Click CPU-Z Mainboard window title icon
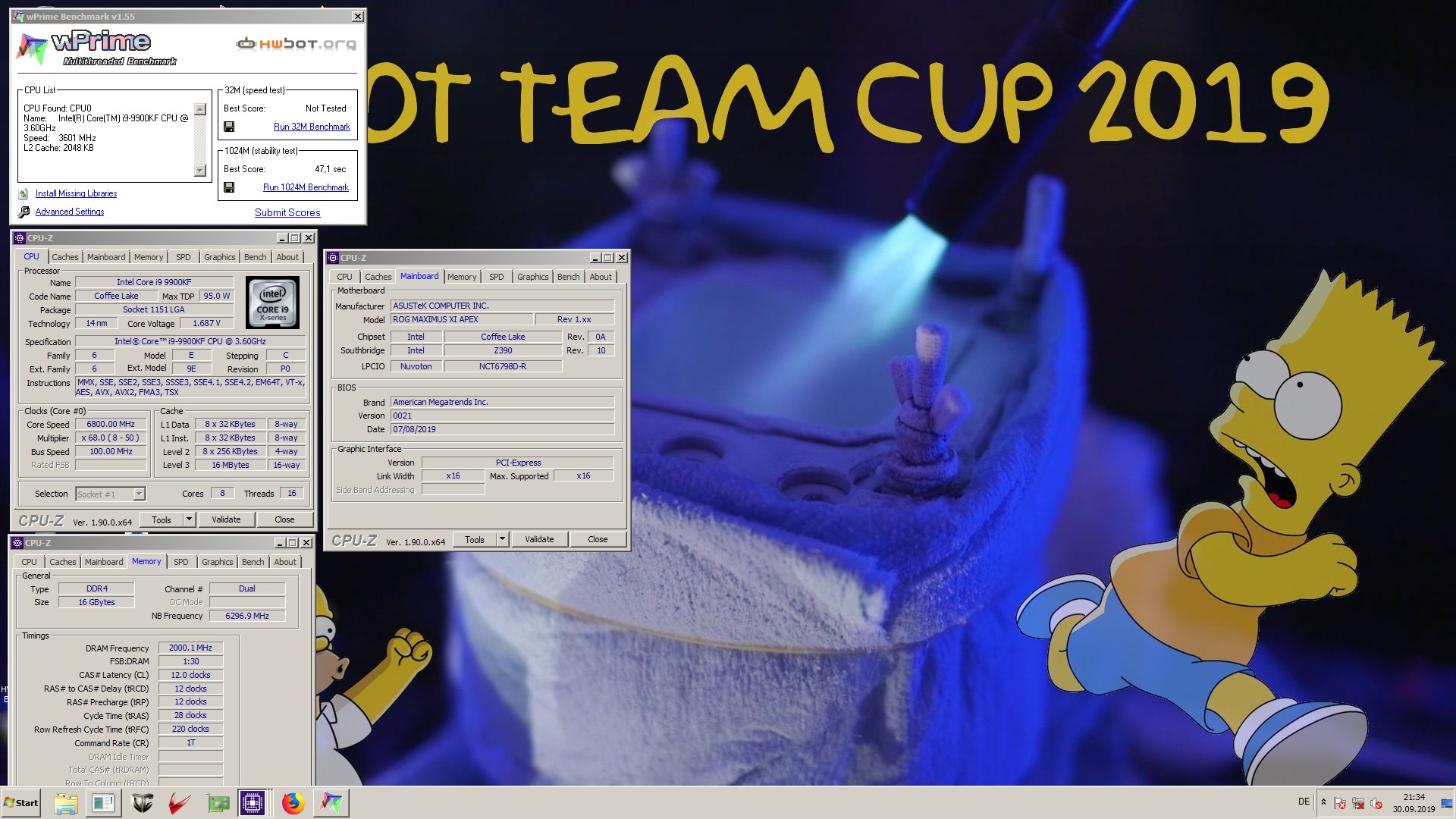 (333, 258)
